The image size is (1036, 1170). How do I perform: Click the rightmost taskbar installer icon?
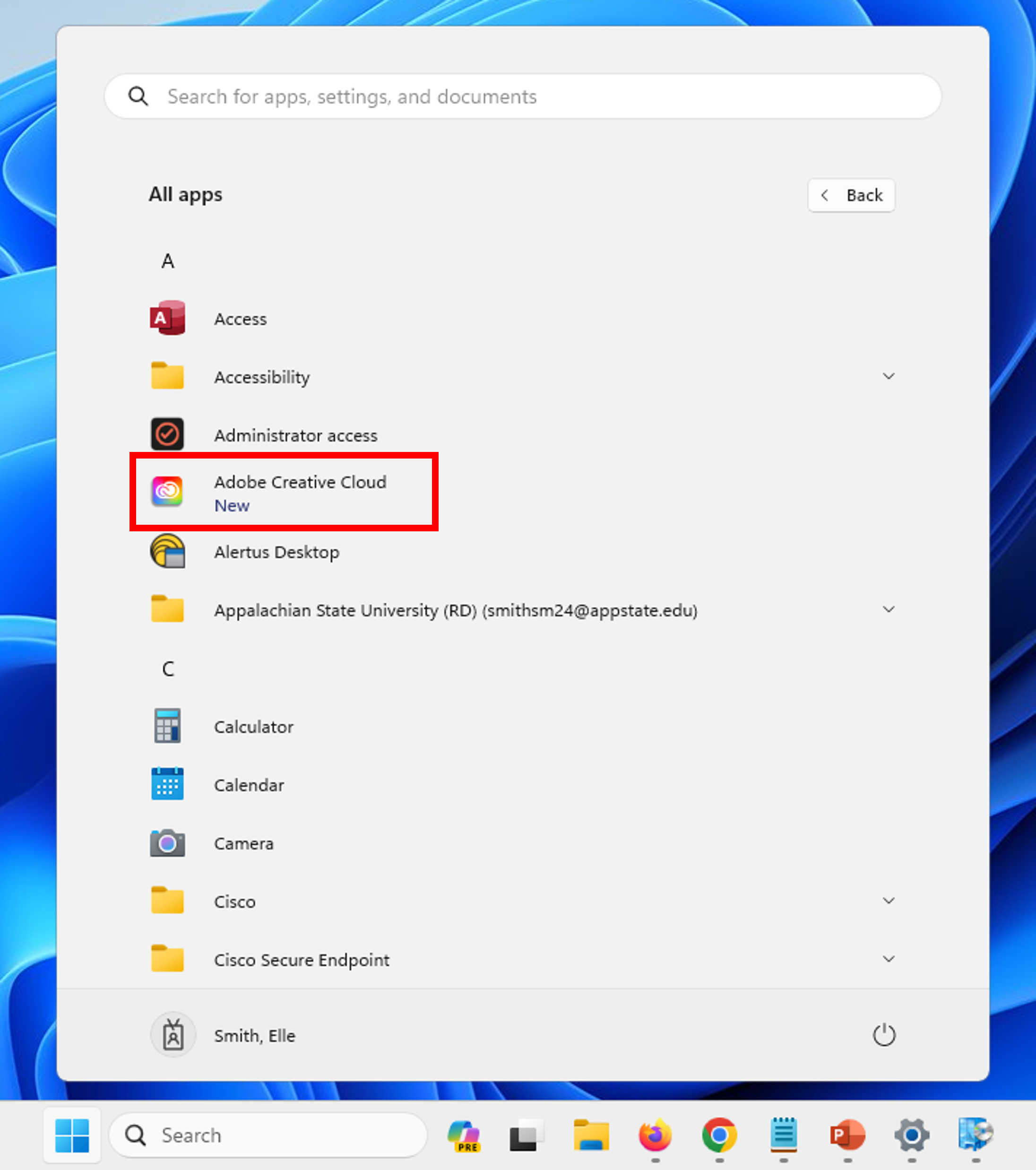(976, 1135)
